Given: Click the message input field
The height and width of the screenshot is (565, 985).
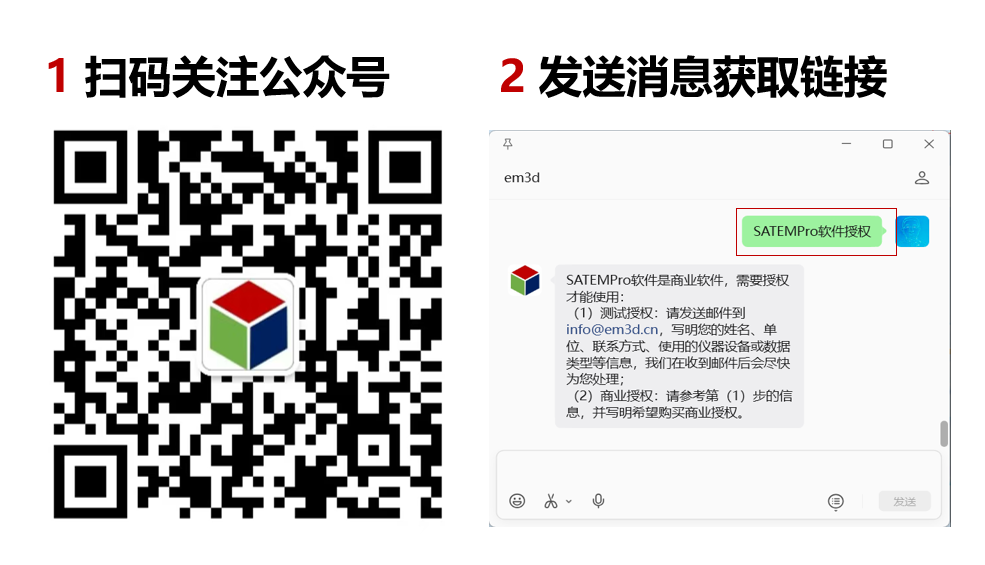Looking at the screenshot, I should point(719,470).
